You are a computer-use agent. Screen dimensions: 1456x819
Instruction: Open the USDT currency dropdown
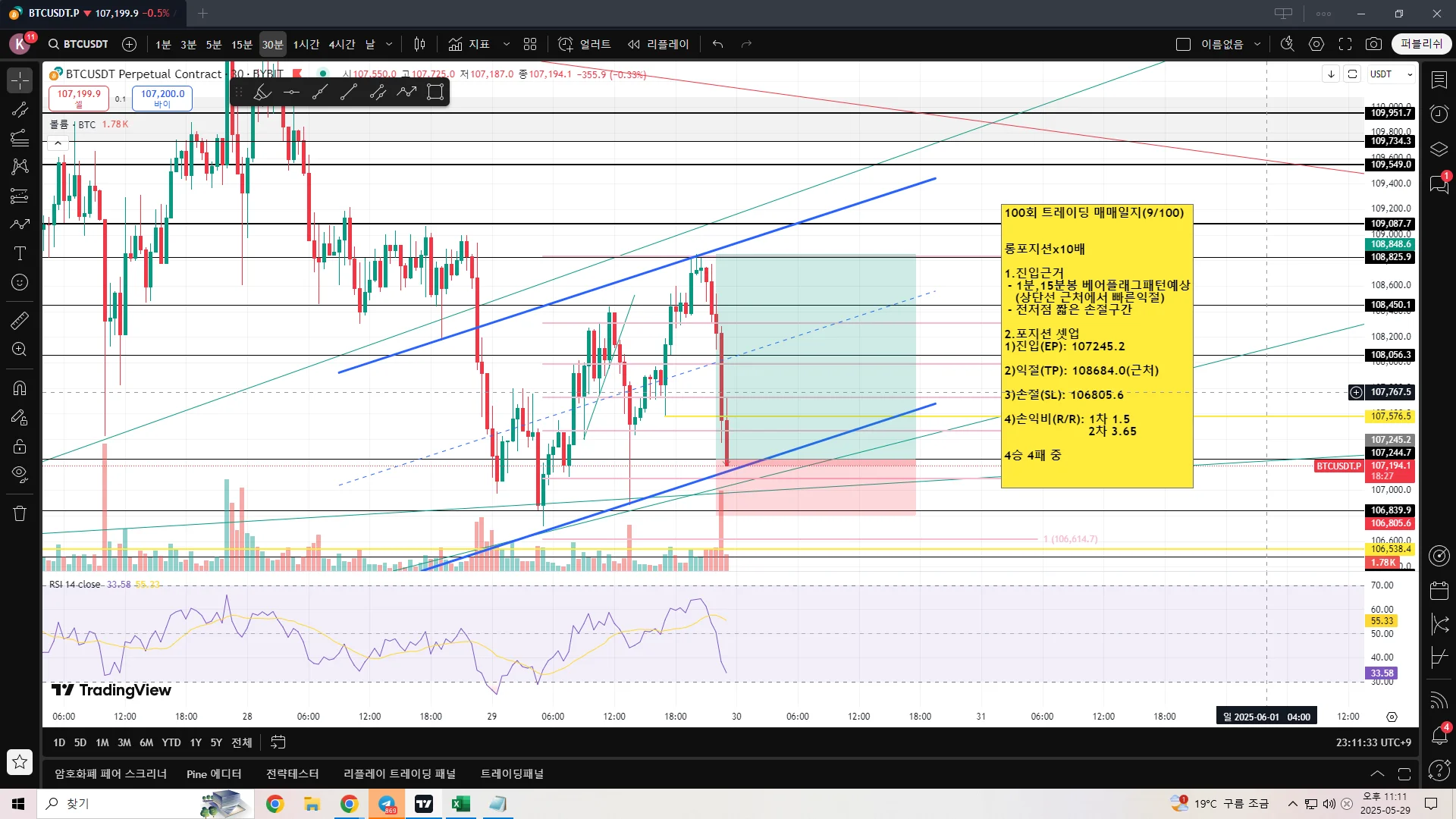click(1392, 74)
